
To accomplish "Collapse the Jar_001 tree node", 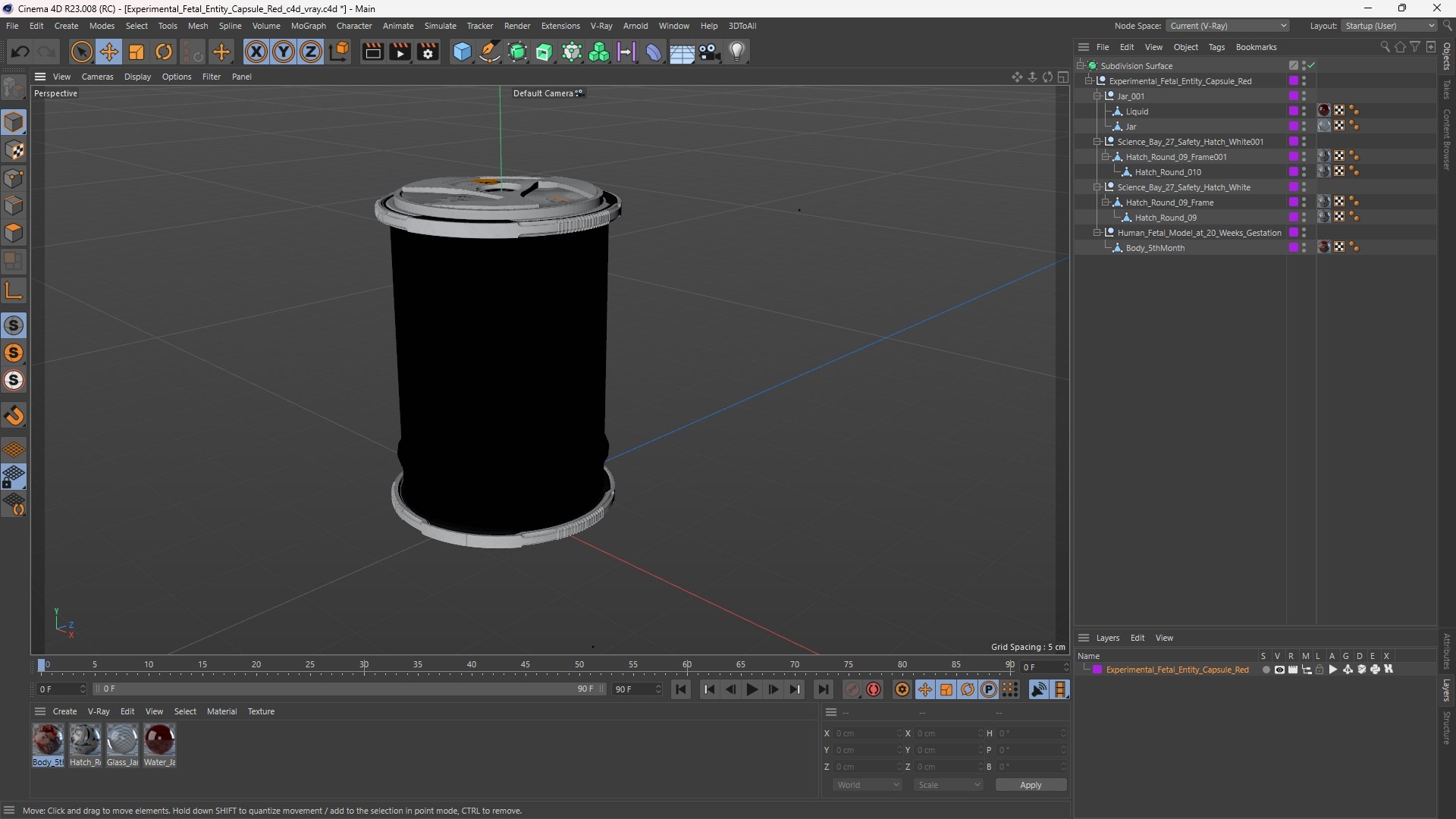I will [1097, 96].
